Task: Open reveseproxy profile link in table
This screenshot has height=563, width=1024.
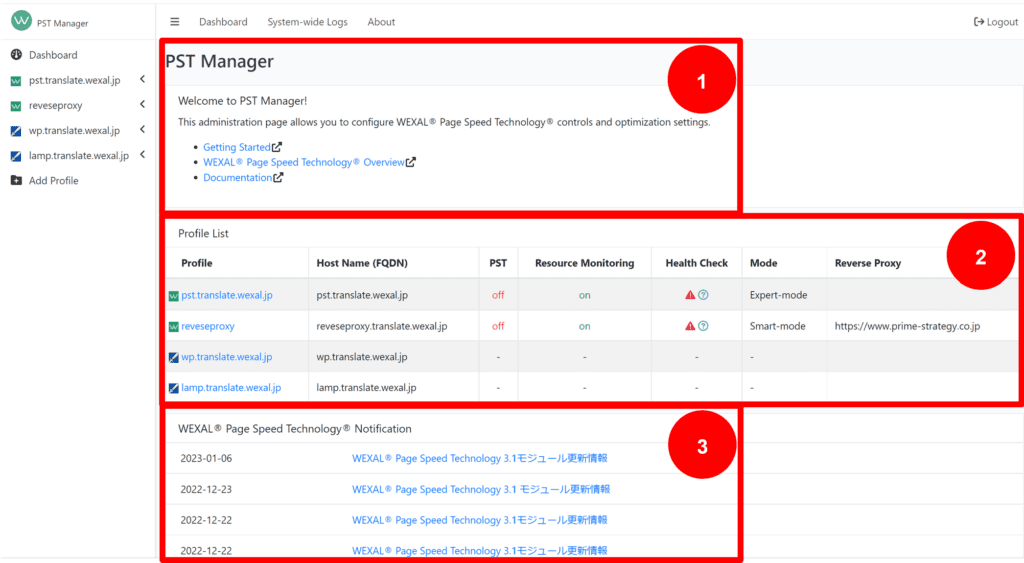Action: pyautogui.click(x=208, y=326)
